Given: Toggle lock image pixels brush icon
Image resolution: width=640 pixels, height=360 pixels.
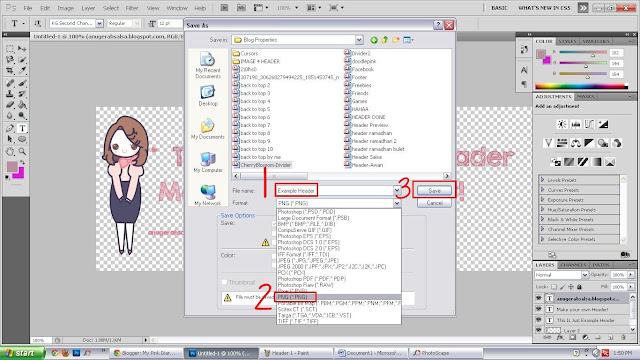Looking at the screenshot, I should coord(562,287).
